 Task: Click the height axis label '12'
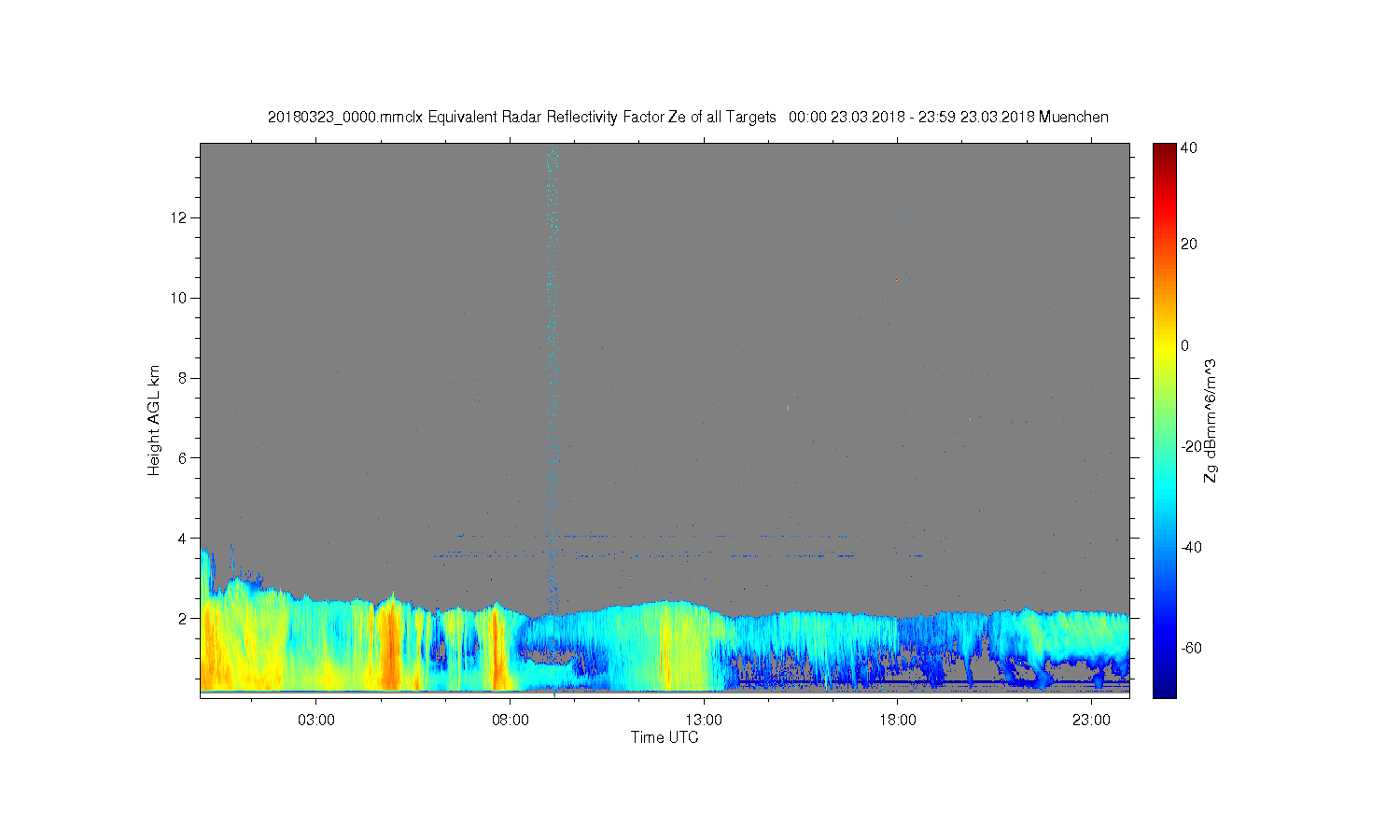coord(179,217)
